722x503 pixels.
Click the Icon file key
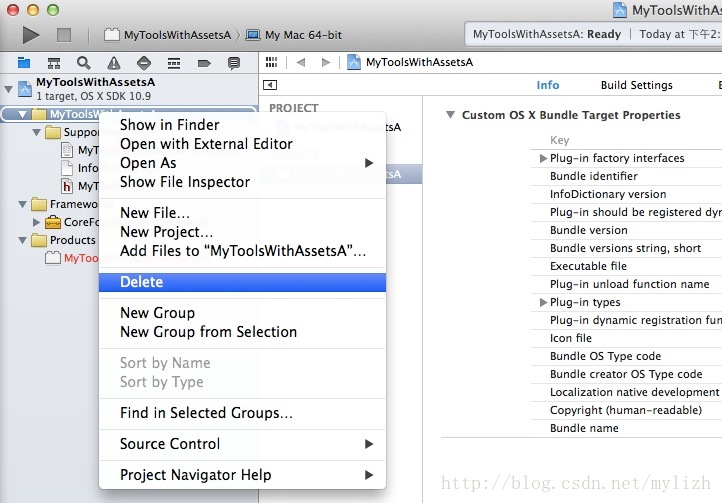pos(571,338)
